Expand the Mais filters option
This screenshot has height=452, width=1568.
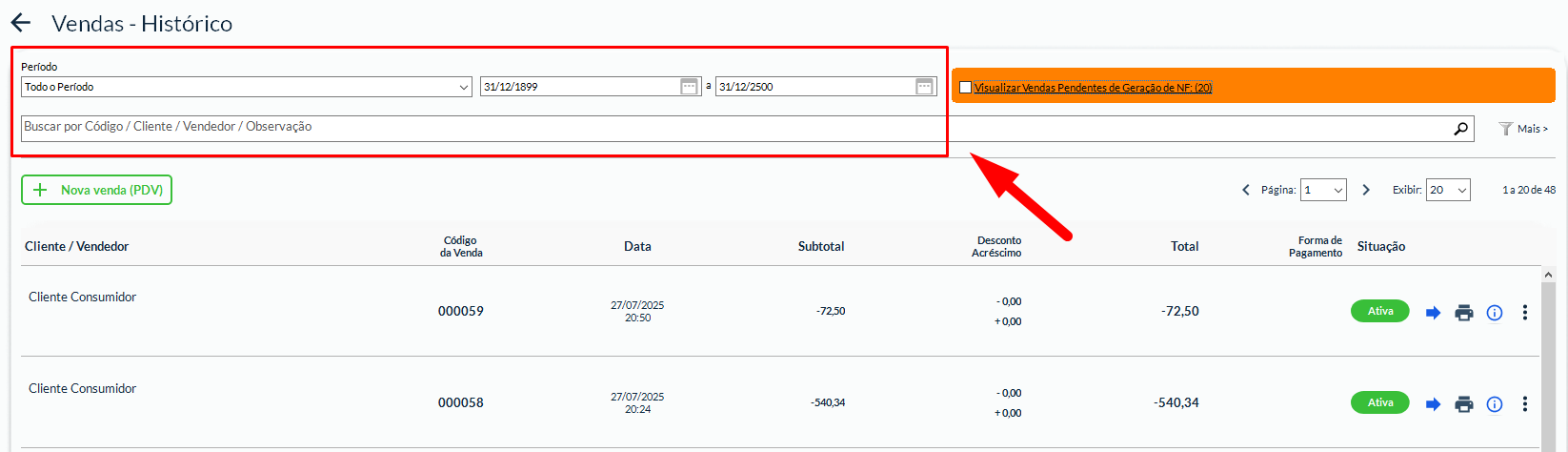tap(1523, 129)
